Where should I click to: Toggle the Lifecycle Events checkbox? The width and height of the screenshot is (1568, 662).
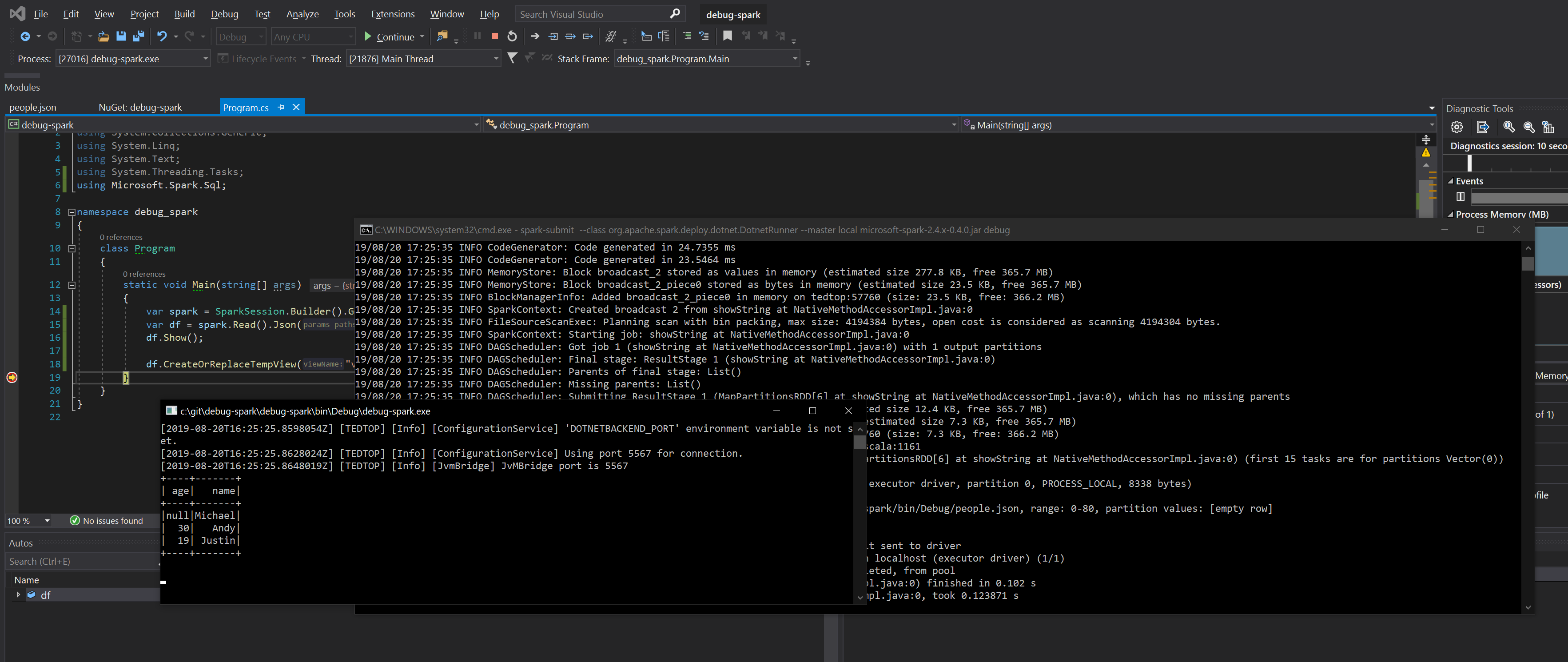coord(222,58)
